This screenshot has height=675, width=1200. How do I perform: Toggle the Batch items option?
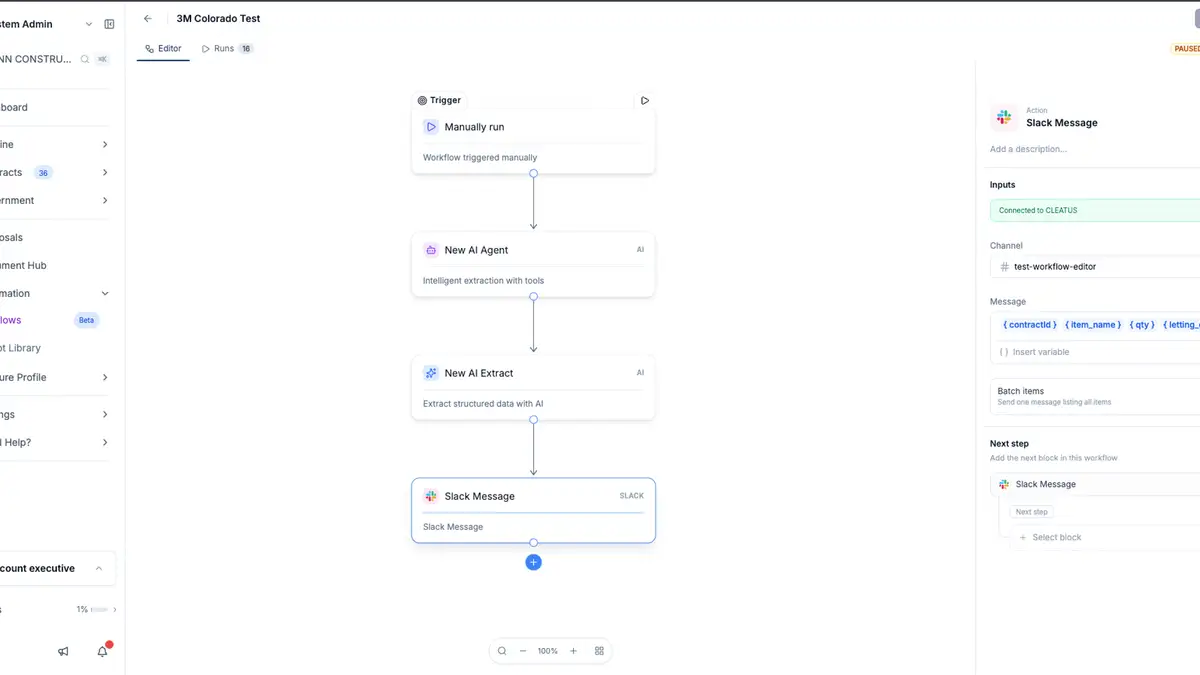(1095, 396)
